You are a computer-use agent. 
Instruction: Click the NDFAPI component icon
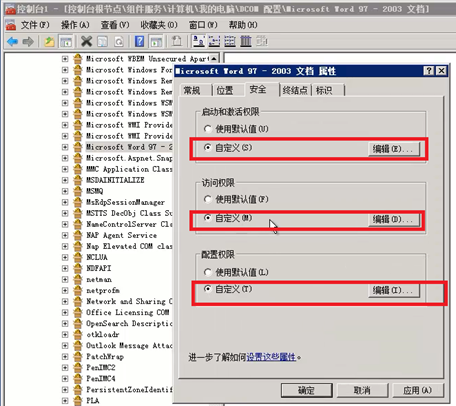tap(77, 268)
